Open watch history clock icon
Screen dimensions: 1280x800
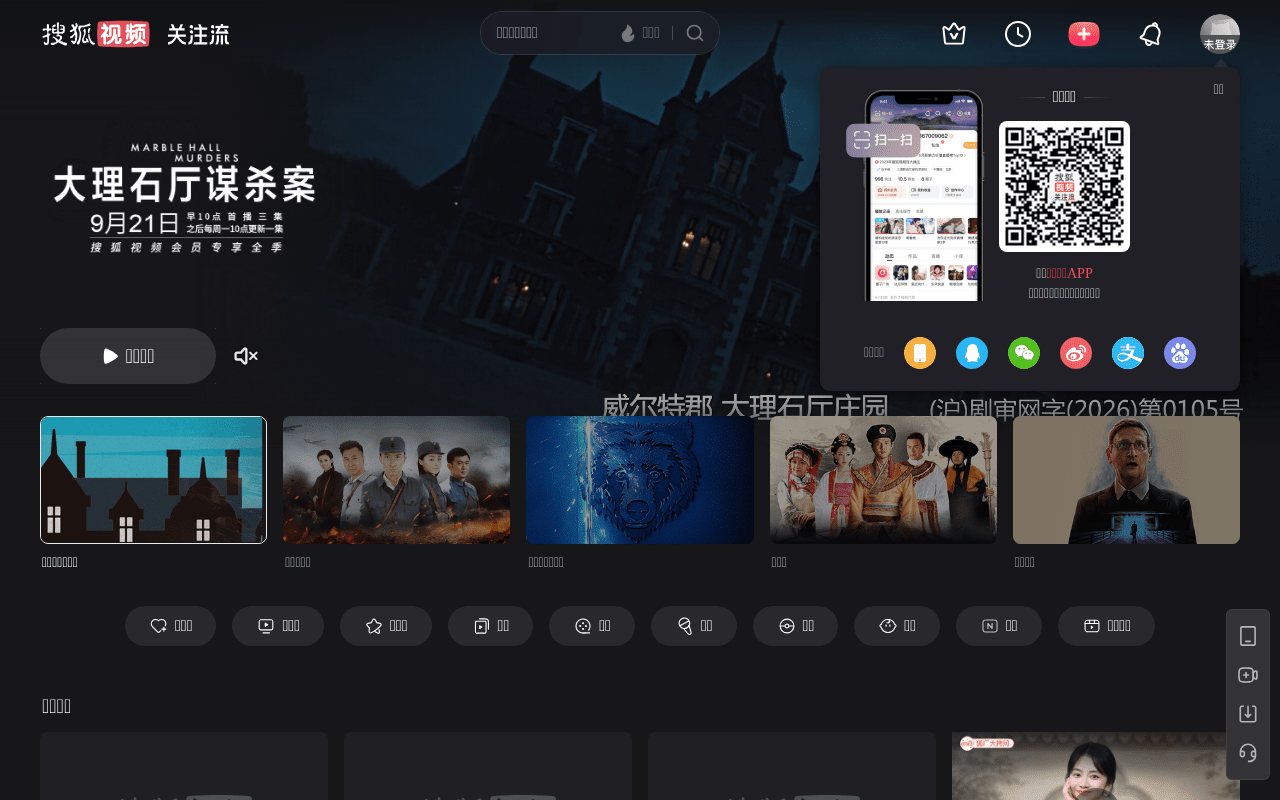pos(1018,34)
